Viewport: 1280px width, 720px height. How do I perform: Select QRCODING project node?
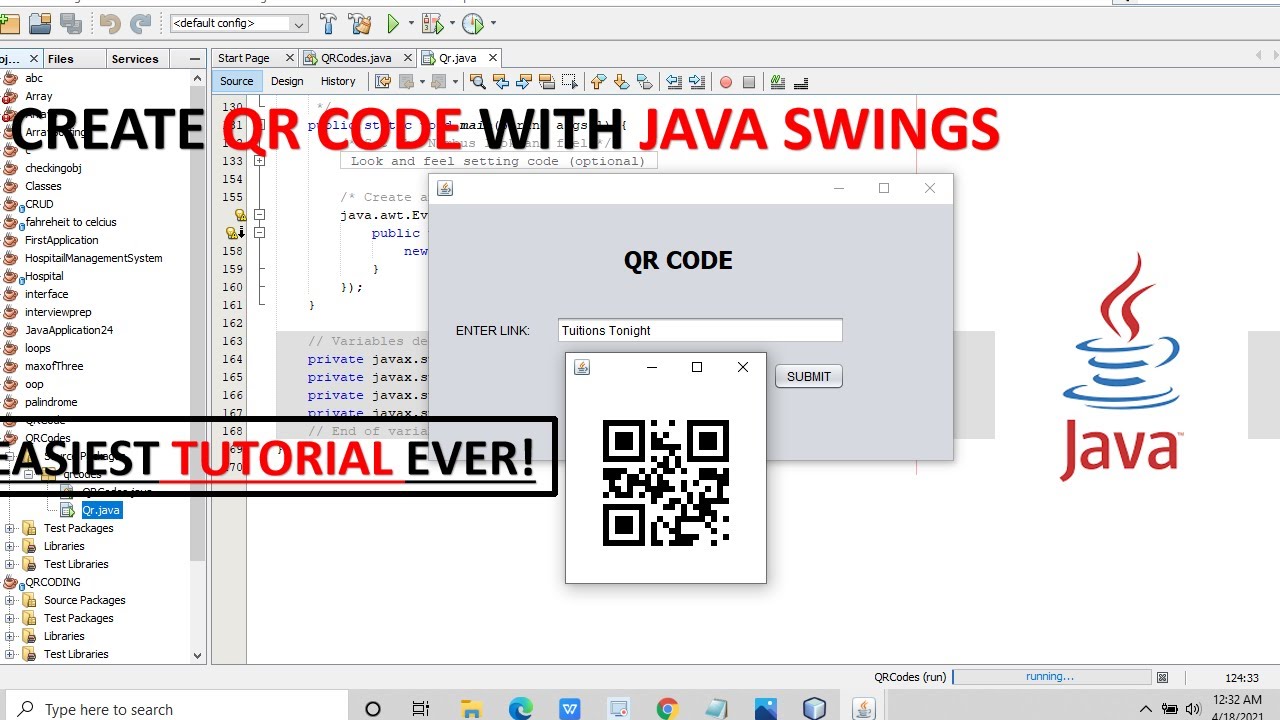pos(53,582)
